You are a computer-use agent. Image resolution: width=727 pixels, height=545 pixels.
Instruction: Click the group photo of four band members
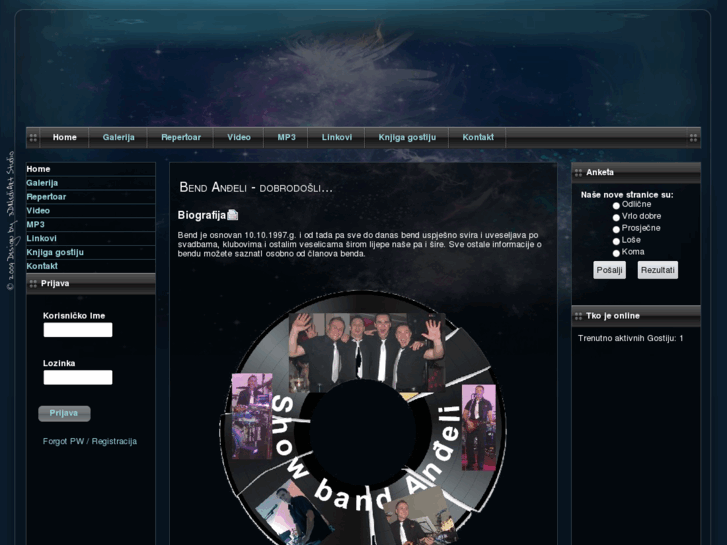coord(367,353)
